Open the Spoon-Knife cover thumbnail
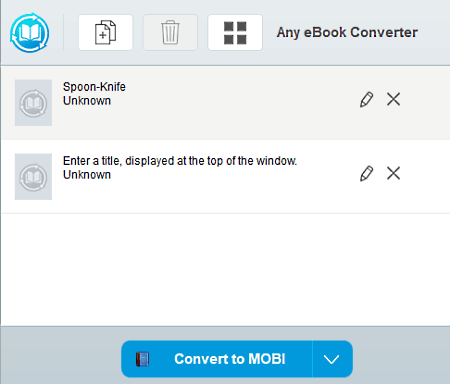 (33, 103)
